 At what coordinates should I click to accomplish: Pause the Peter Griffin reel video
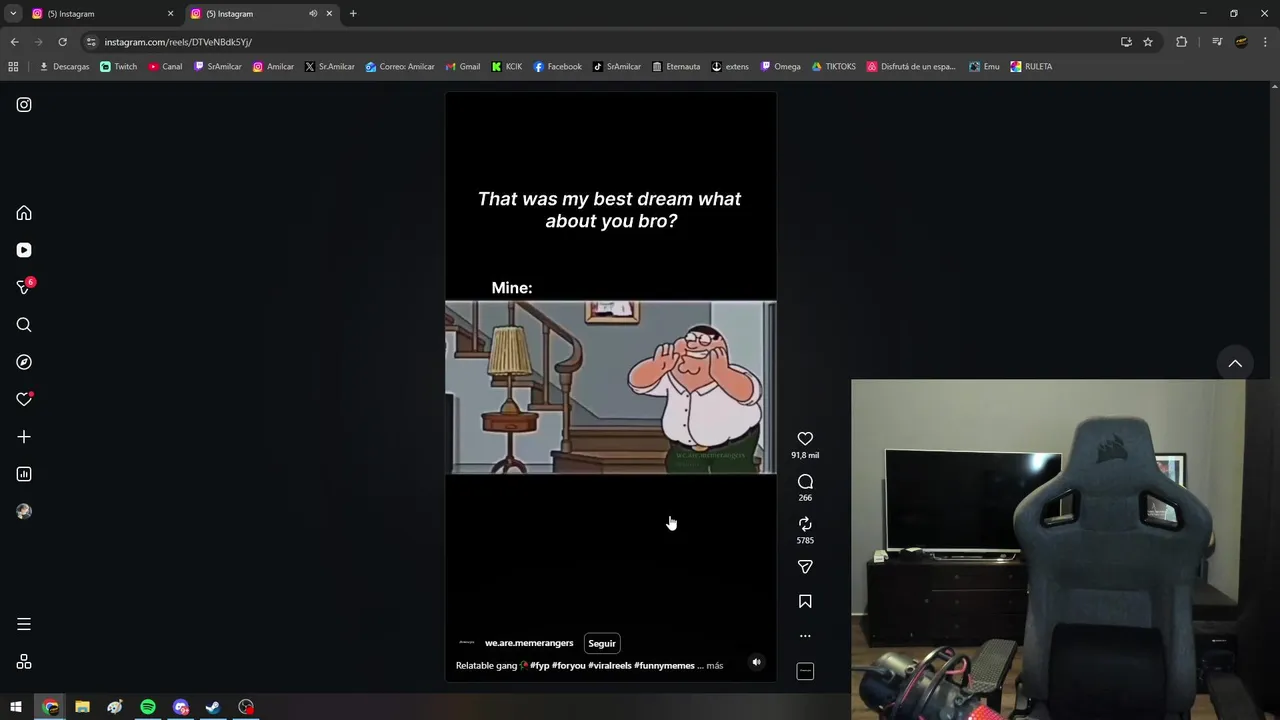pos(610,387)
